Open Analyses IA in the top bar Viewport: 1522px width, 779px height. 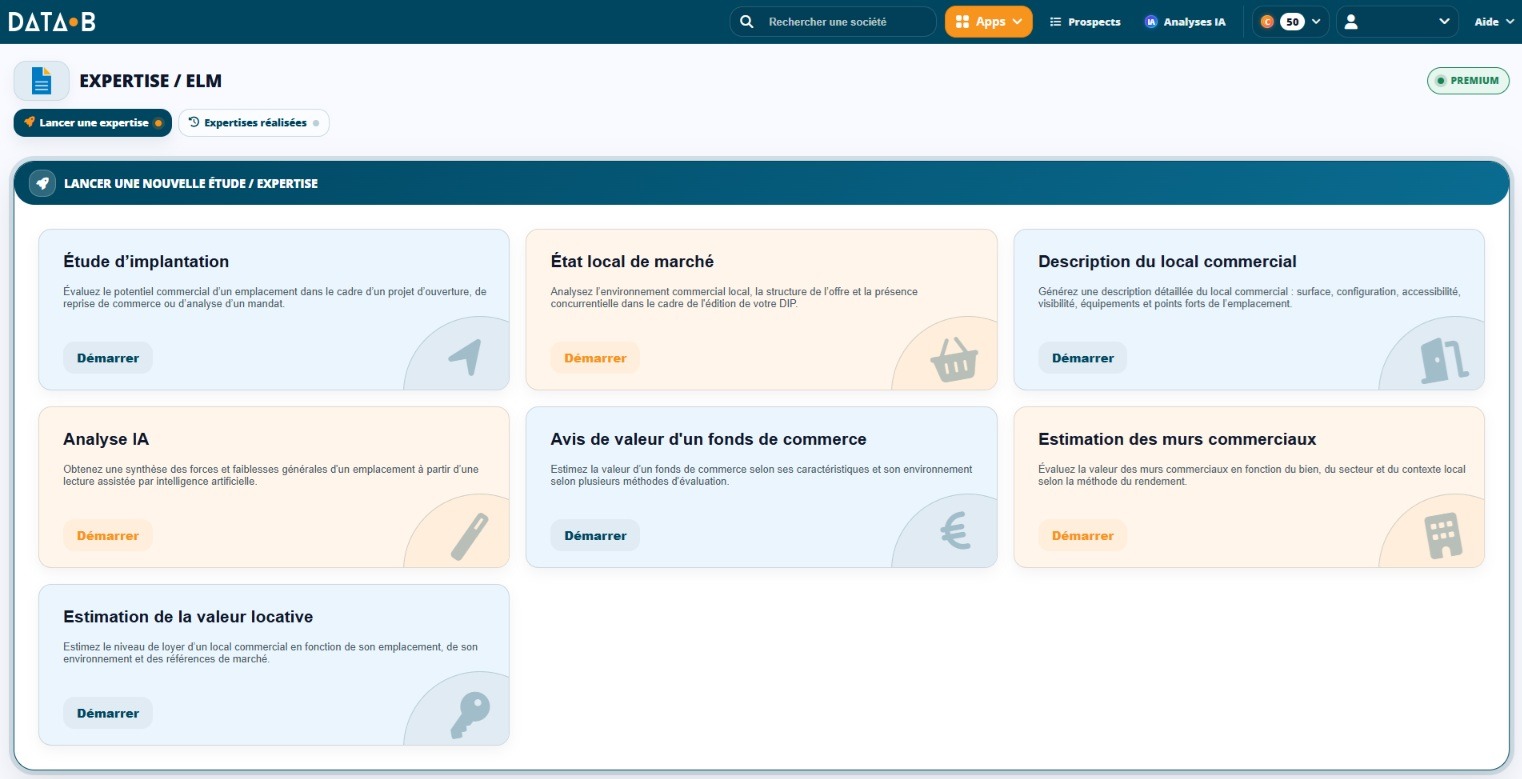pos(1185,21)
